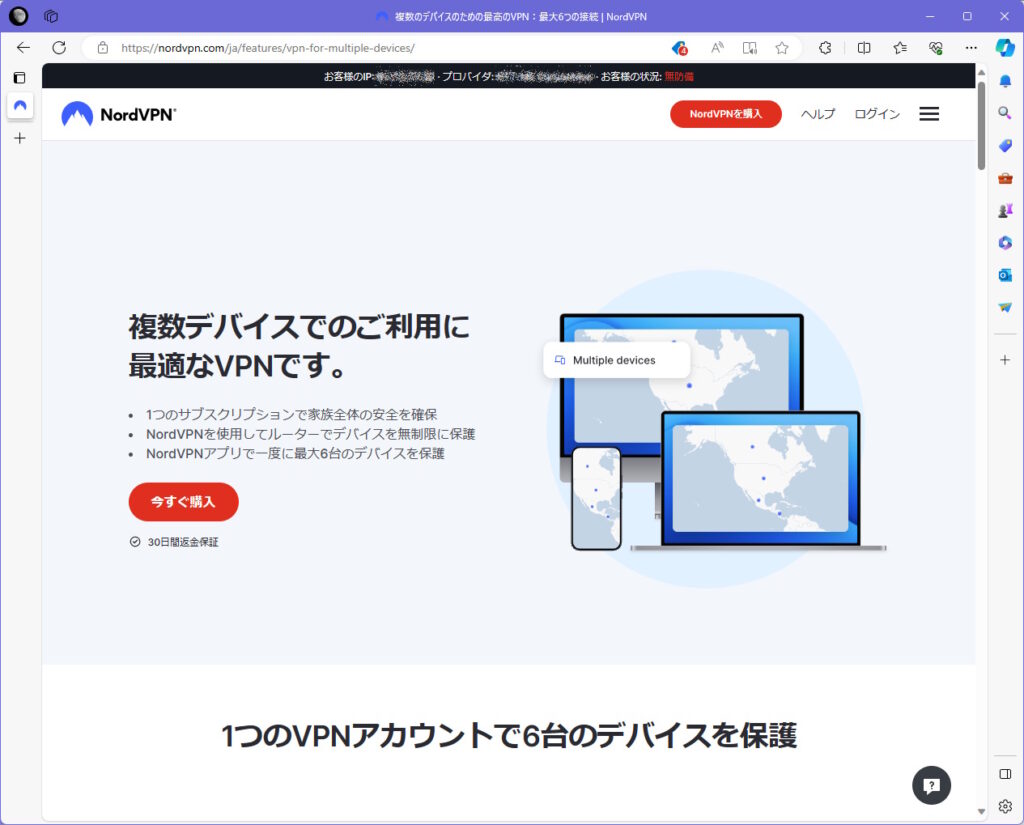
Task: Open the ヘルプ link
Action: (x=818, y=114)
